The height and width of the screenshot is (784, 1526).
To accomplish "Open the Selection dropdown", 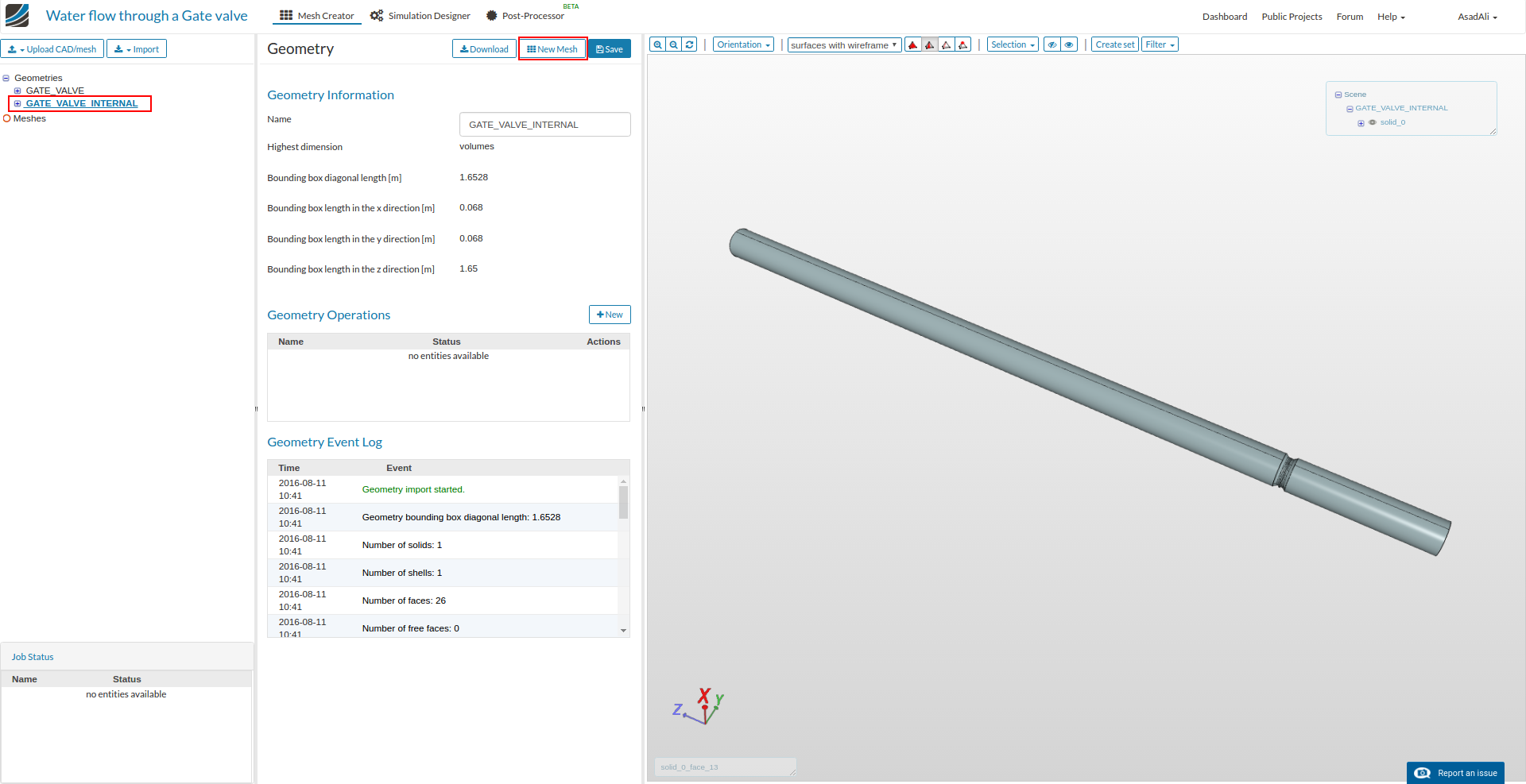I will coord(1013,44).
